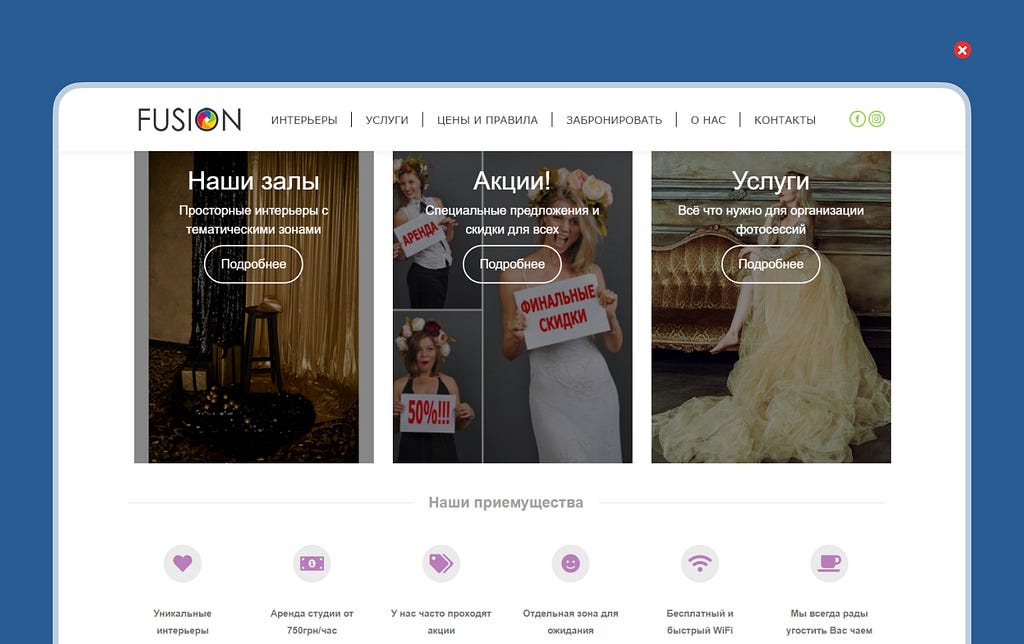Click the smiley face icon

[571, 563]
